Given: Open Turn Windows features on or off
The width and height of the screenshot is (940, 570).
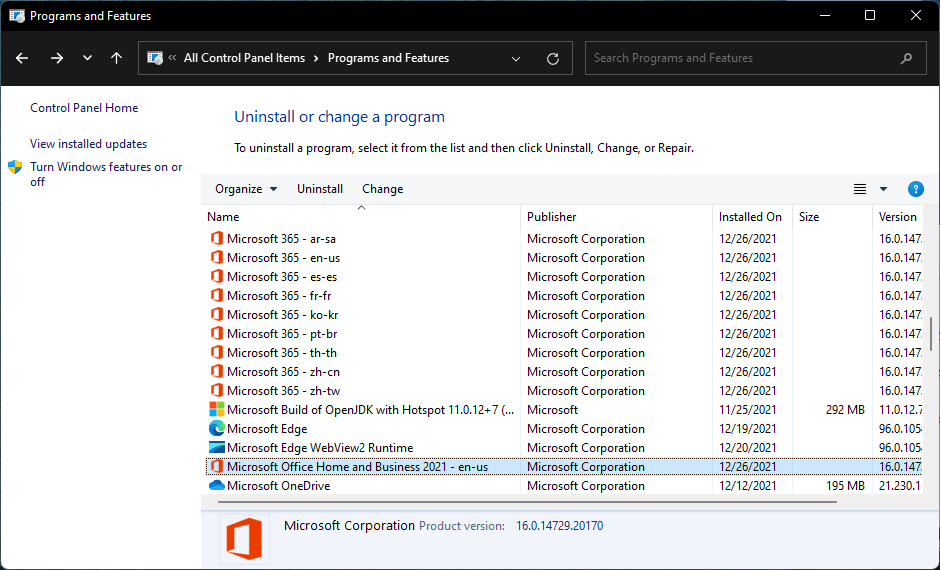Looking at the screenshot, I should [106, 174].
